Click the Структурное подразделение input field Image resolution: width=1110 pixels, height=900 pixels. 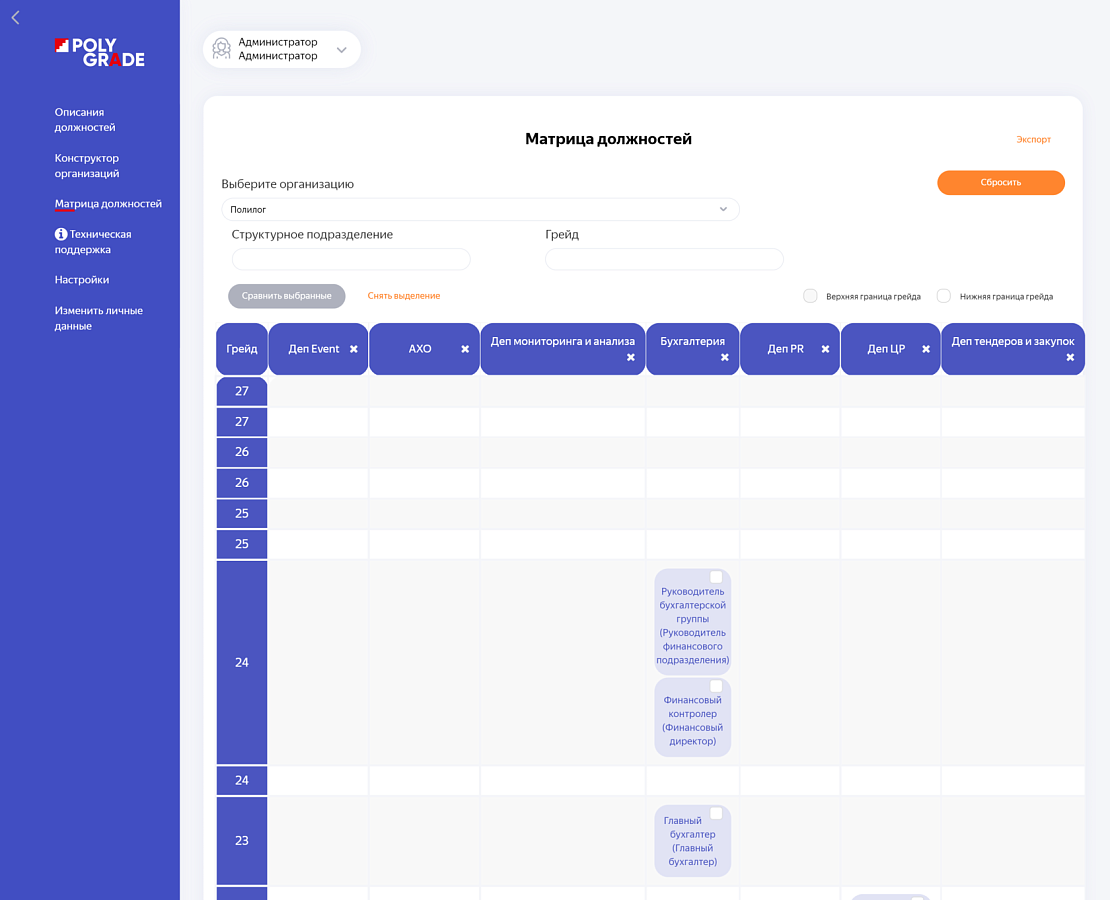point(351,259)
